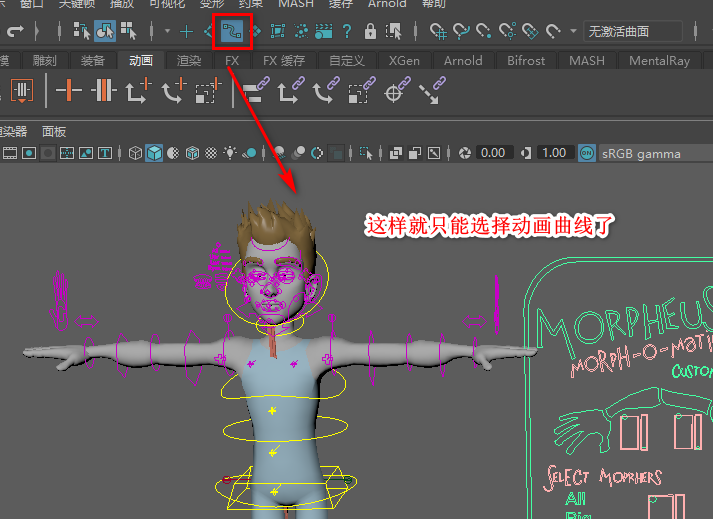The height and width of the screenshot is (519, 713).
Task: Switch to the 装备 shelf tab
Action: click(93, 60)
